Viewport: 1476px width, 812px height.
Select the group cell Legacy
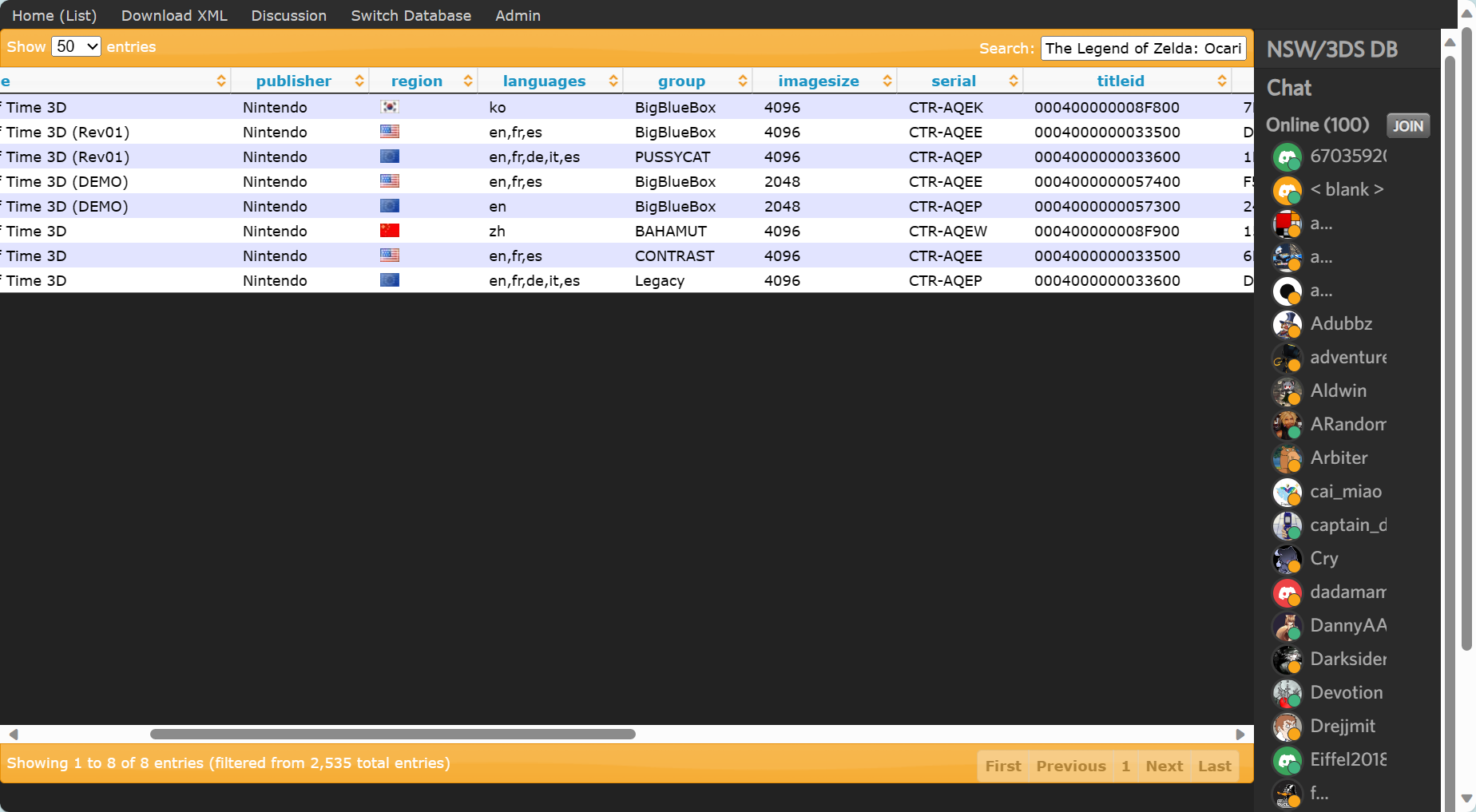[x=660, y=280]
